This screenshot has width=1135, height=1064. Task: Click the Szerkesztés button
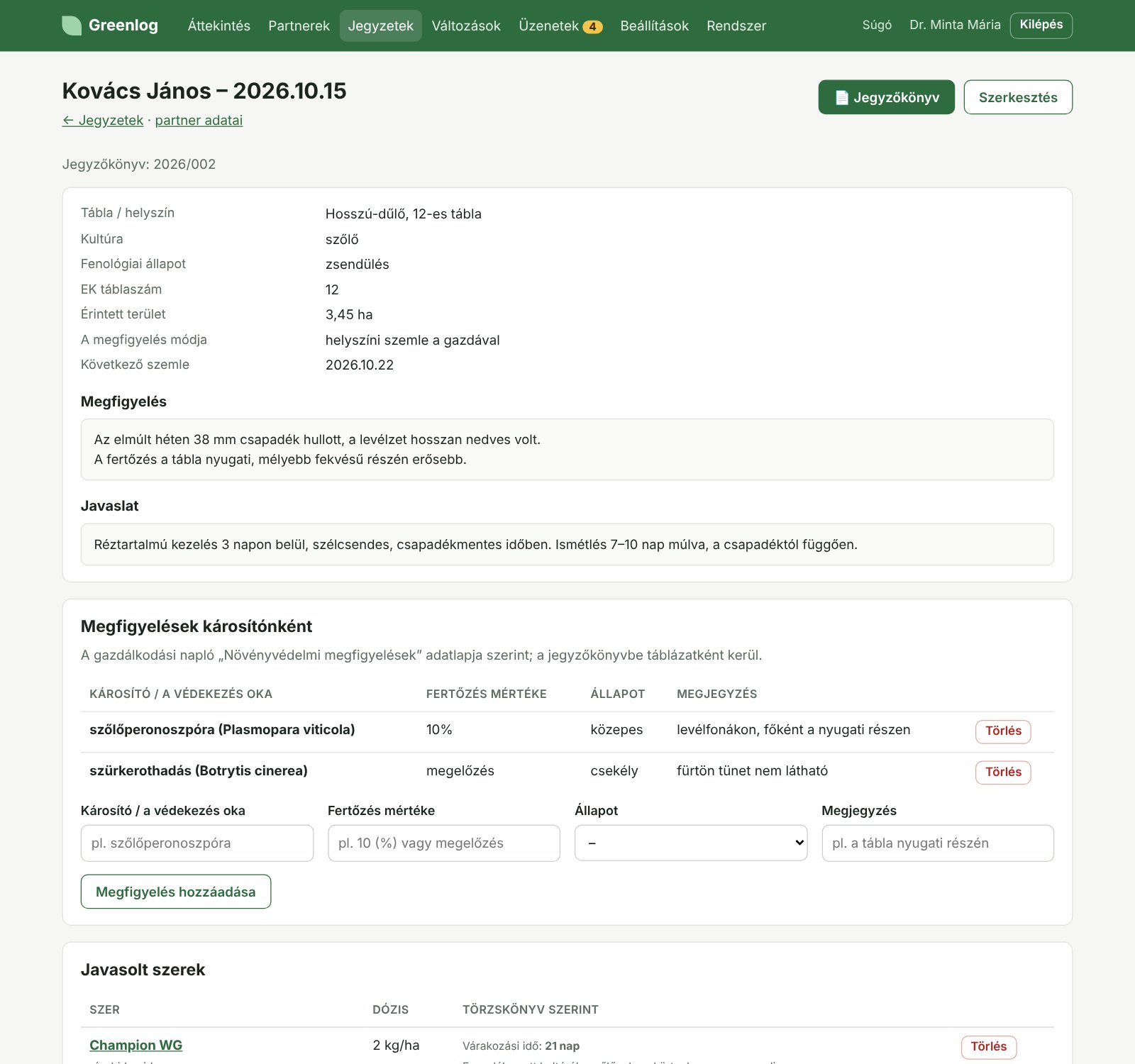coord(1017,97)
